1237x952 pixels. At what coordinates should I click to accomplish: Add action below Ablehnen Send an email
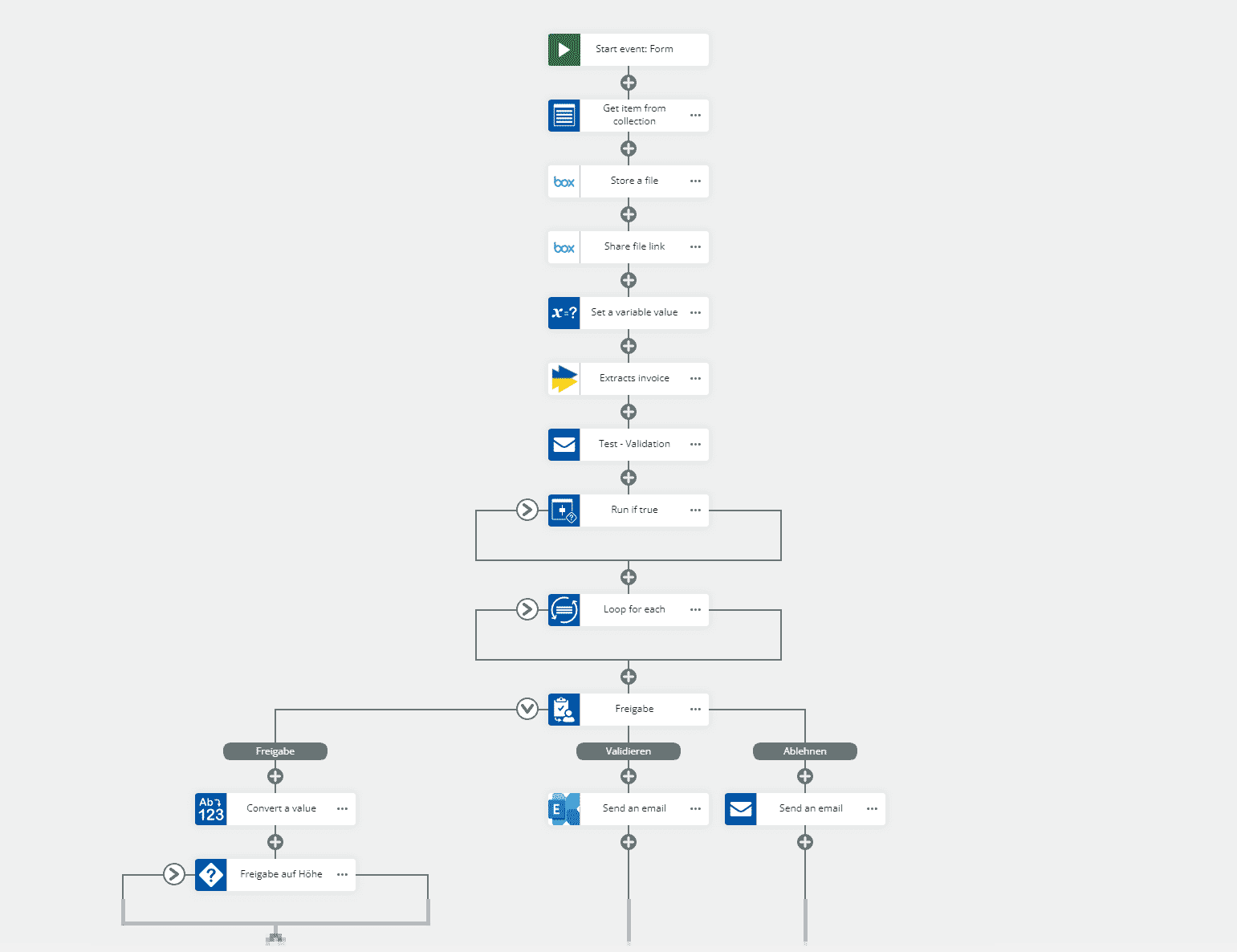(805, 842)
